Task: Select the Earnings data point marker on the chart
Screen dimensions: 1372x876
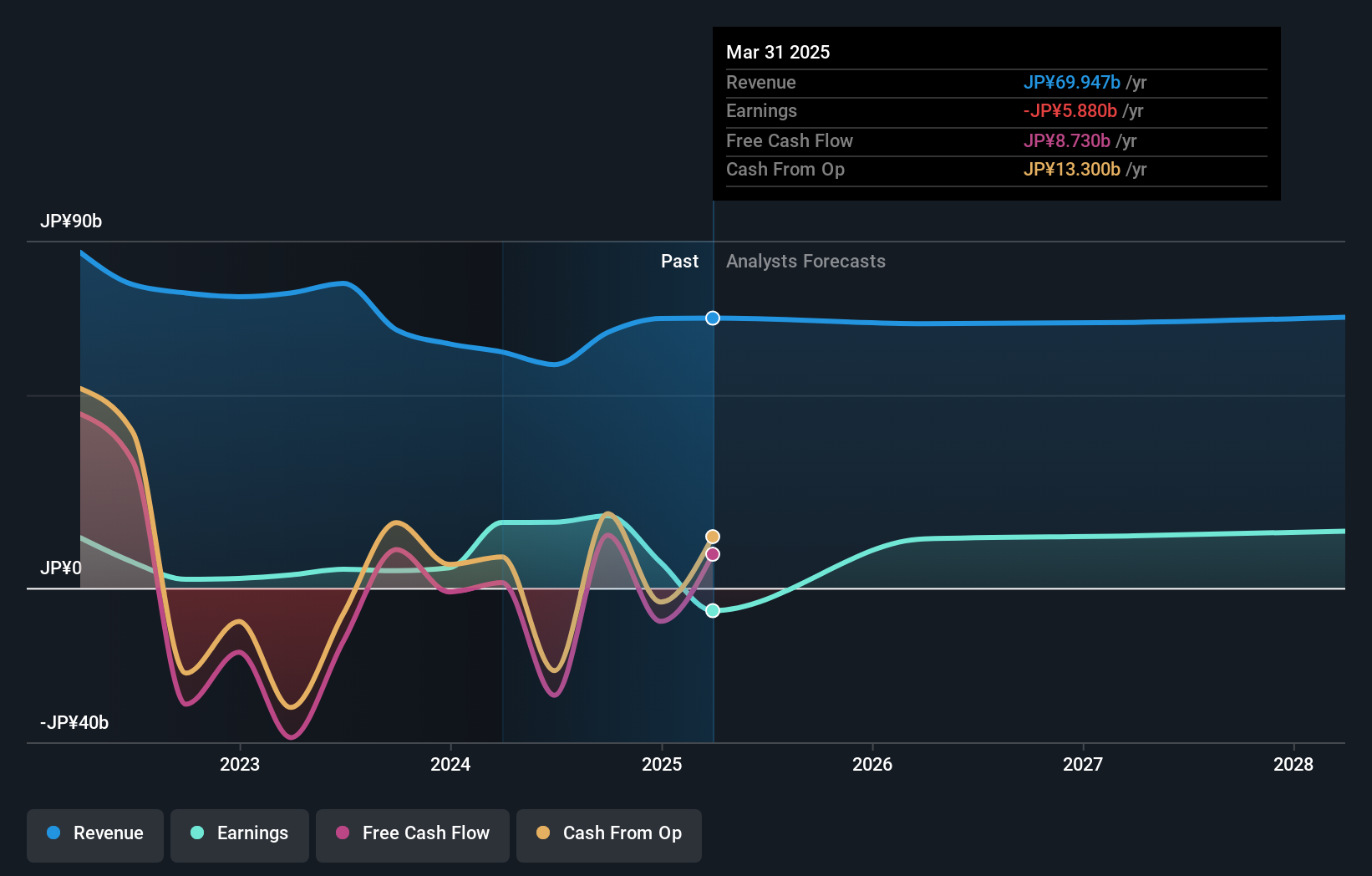Action: click(713, 611)
